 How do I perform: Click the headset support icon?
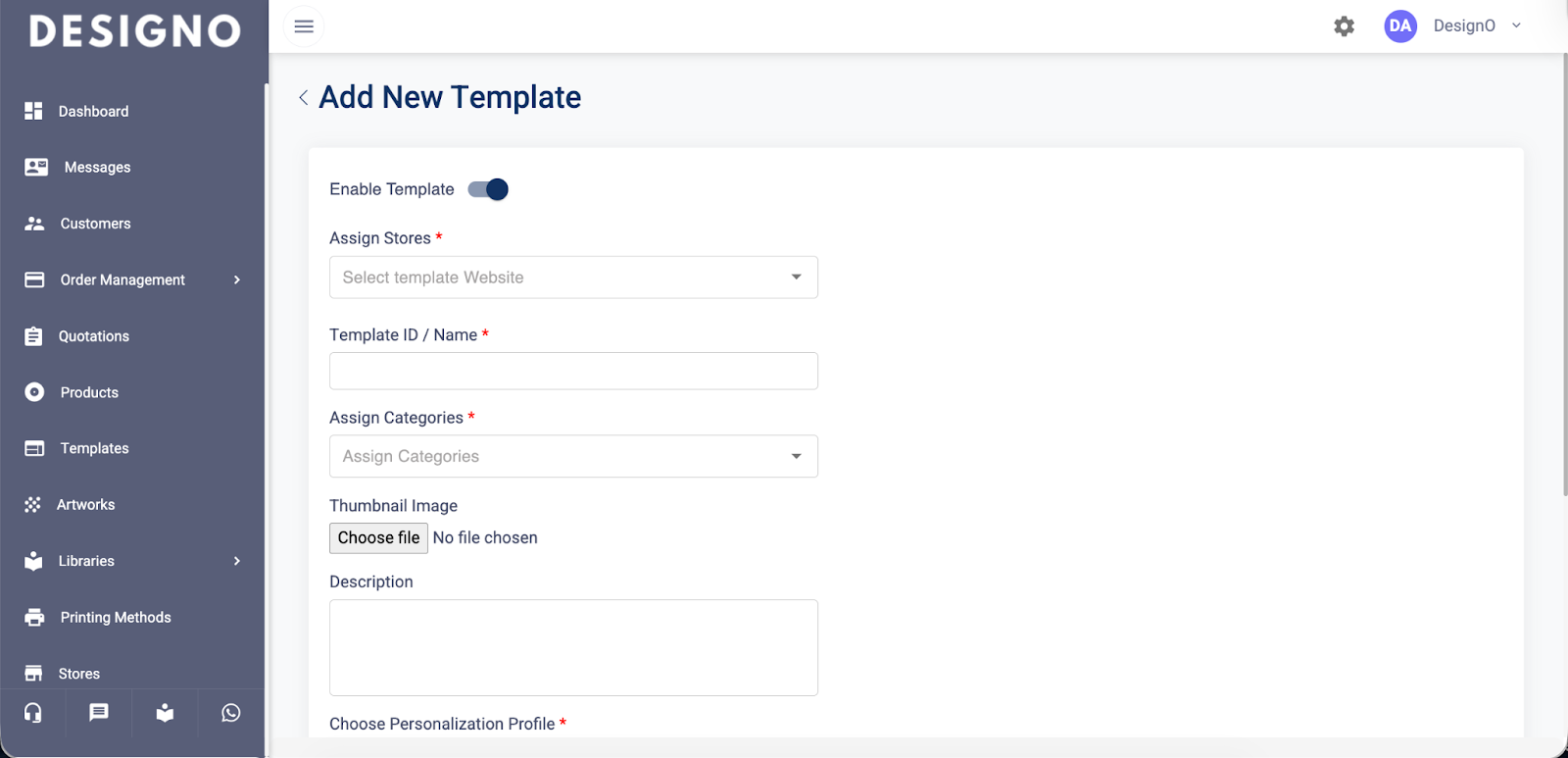[33, 713]
